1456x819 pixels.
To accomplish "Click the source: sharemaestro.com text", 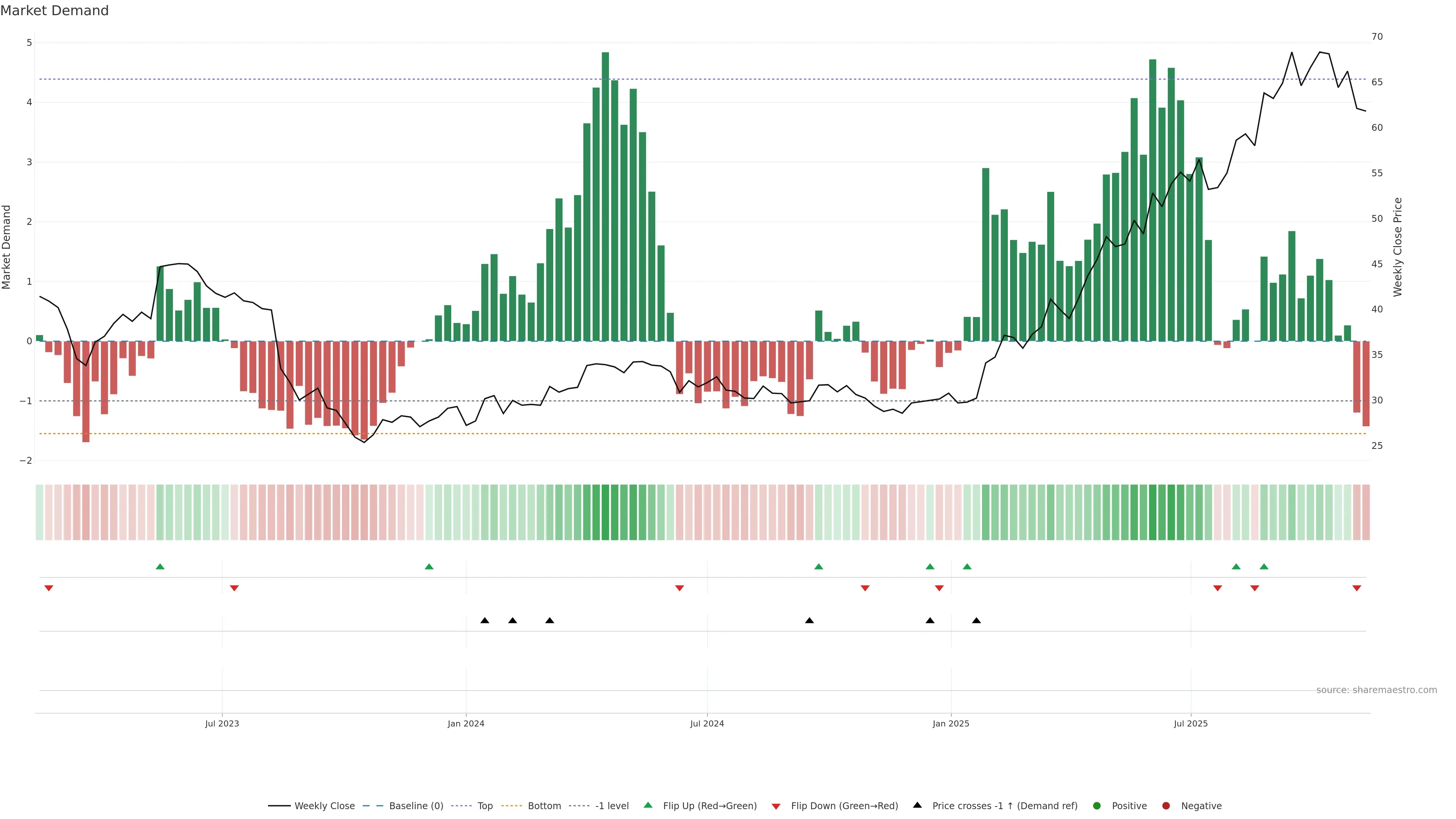I will click(1376, 690).
